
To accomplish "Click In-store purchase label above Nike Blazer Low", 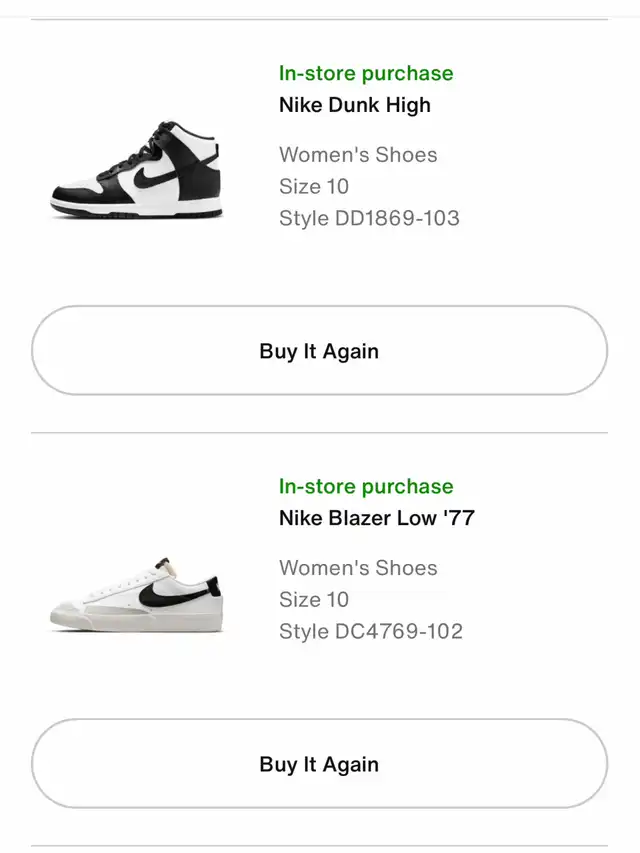I will point(366,486).
